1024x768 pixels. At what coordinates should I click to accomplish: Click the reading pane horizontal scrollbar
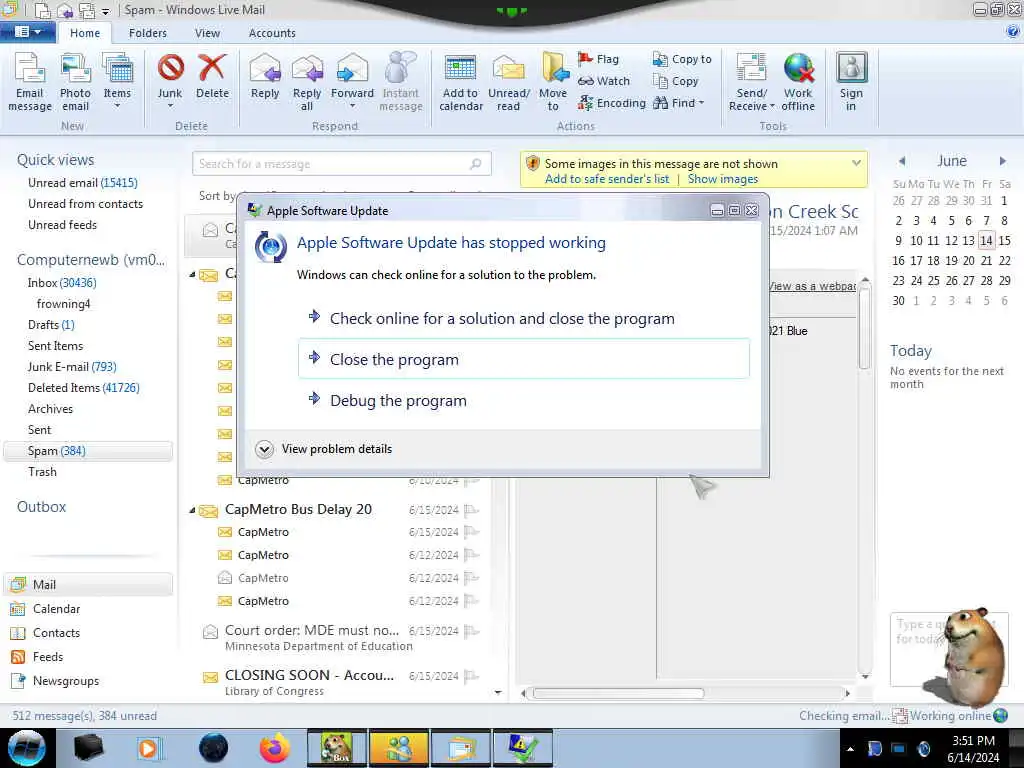pyautogui.click(x=618, y=694)
